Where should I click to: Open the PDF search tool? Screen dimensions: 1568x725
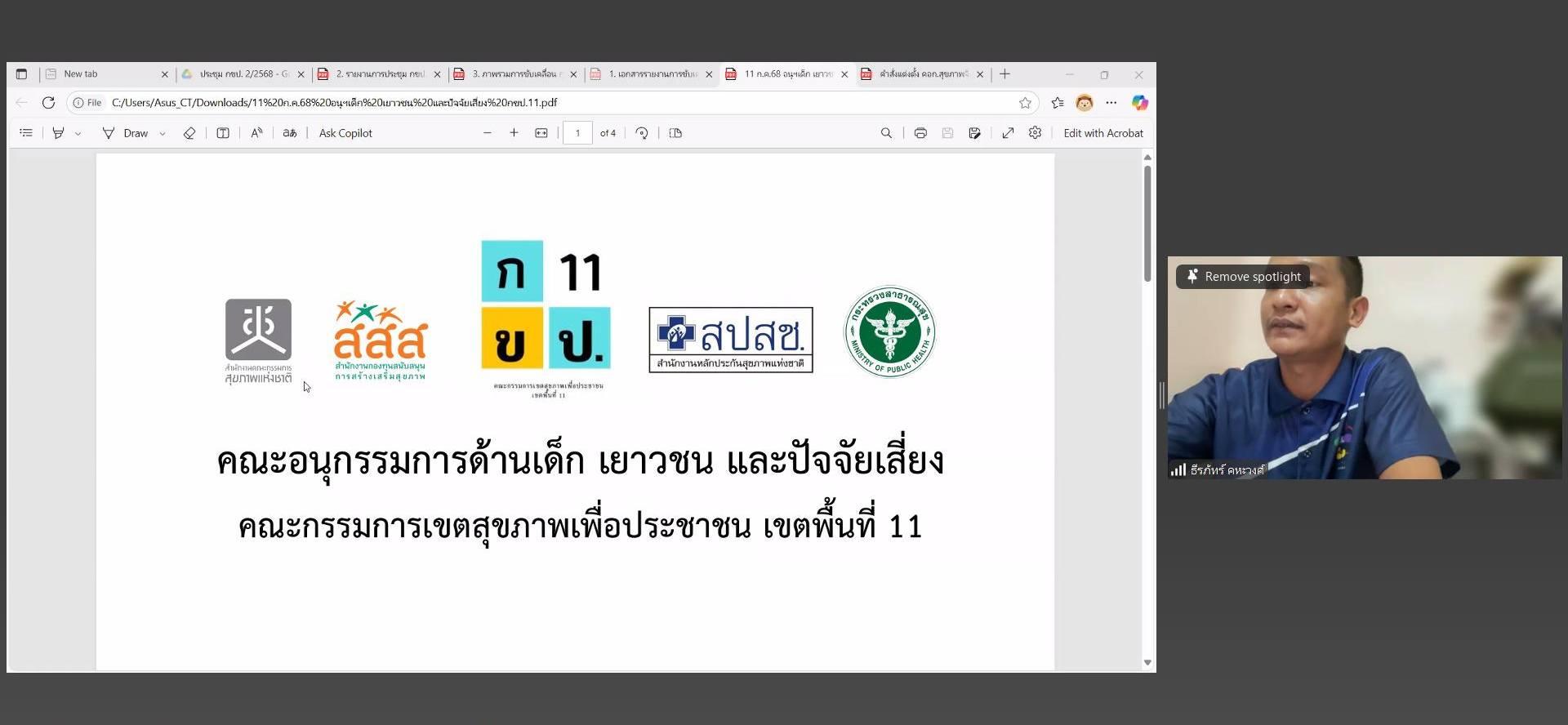[x=886, y=133]
